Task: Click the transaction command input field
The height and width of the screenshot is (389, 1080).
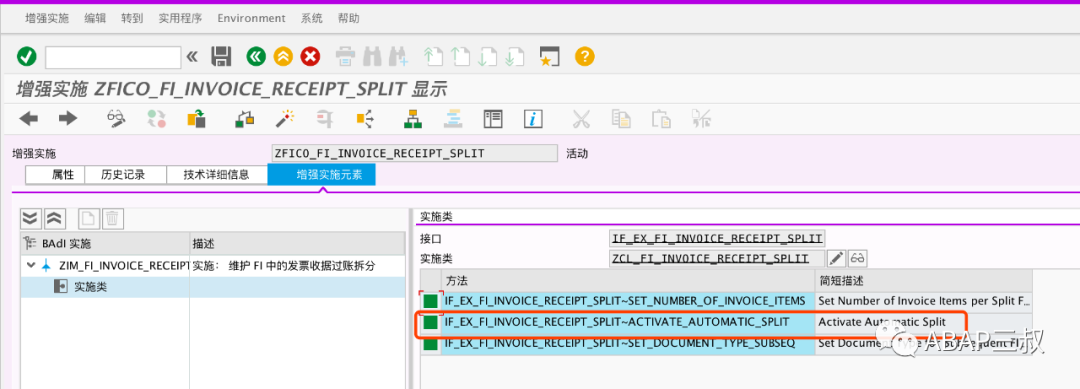Action: point(113,57)
